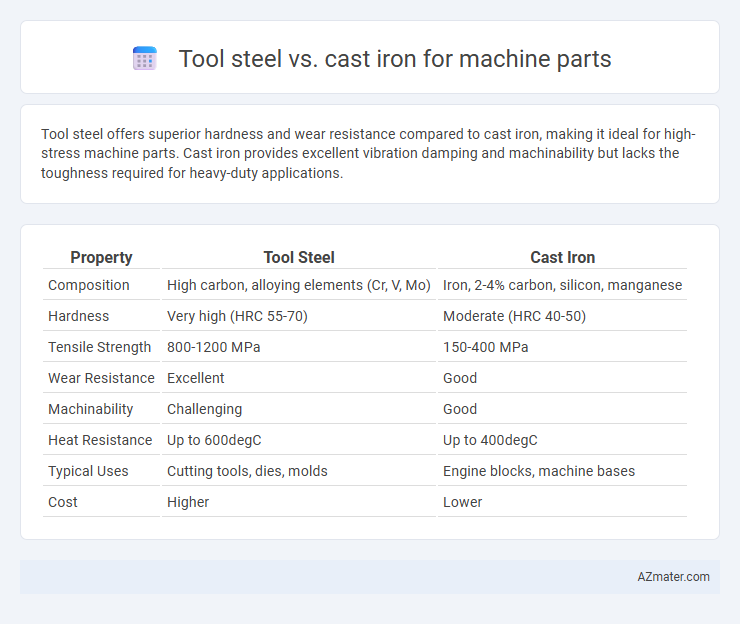740x624 pixels.
Task: Click the 'Cast Iron' column header
Action: 563,257
